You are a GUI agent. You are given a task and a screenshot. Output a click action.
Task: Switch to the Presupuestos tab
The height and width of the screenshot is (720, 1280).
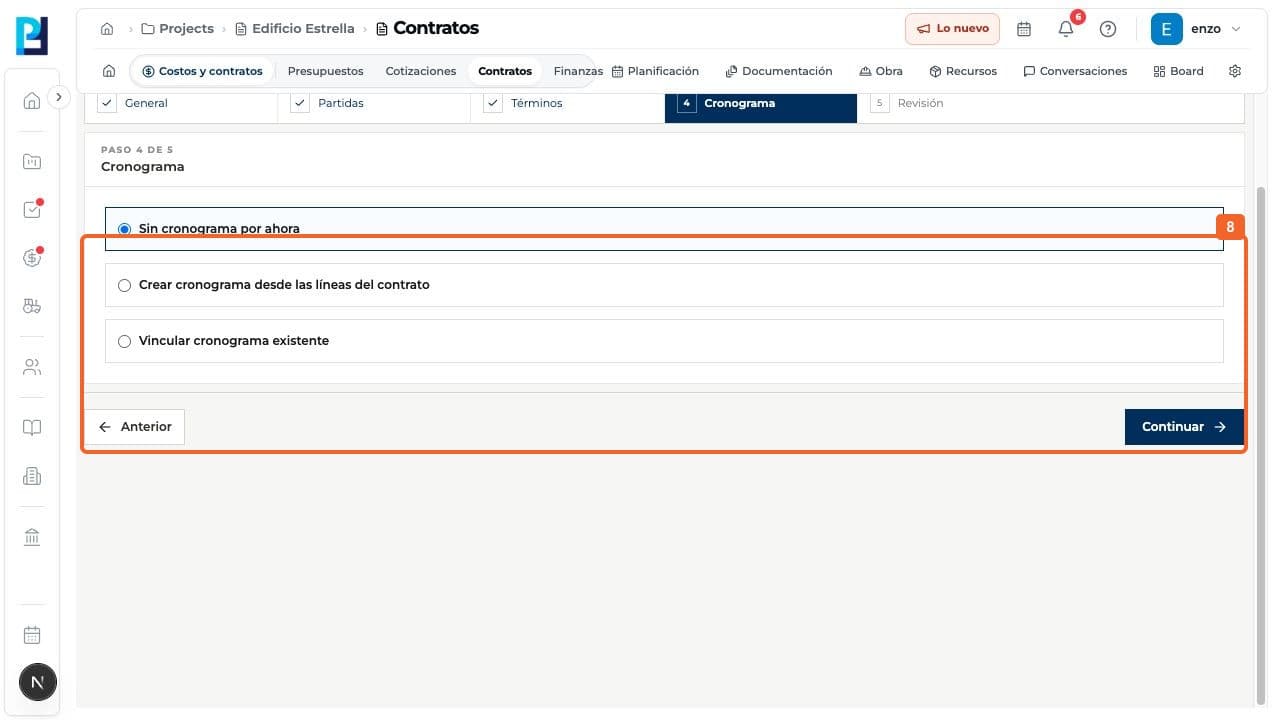pyautogui.click(x=325, y=71)
